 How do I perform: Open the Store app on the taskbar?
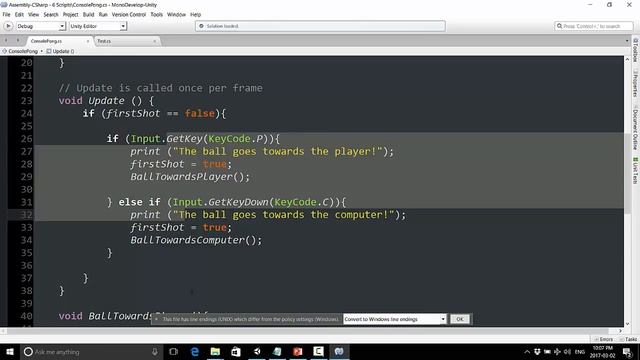(x=236, y=351)
